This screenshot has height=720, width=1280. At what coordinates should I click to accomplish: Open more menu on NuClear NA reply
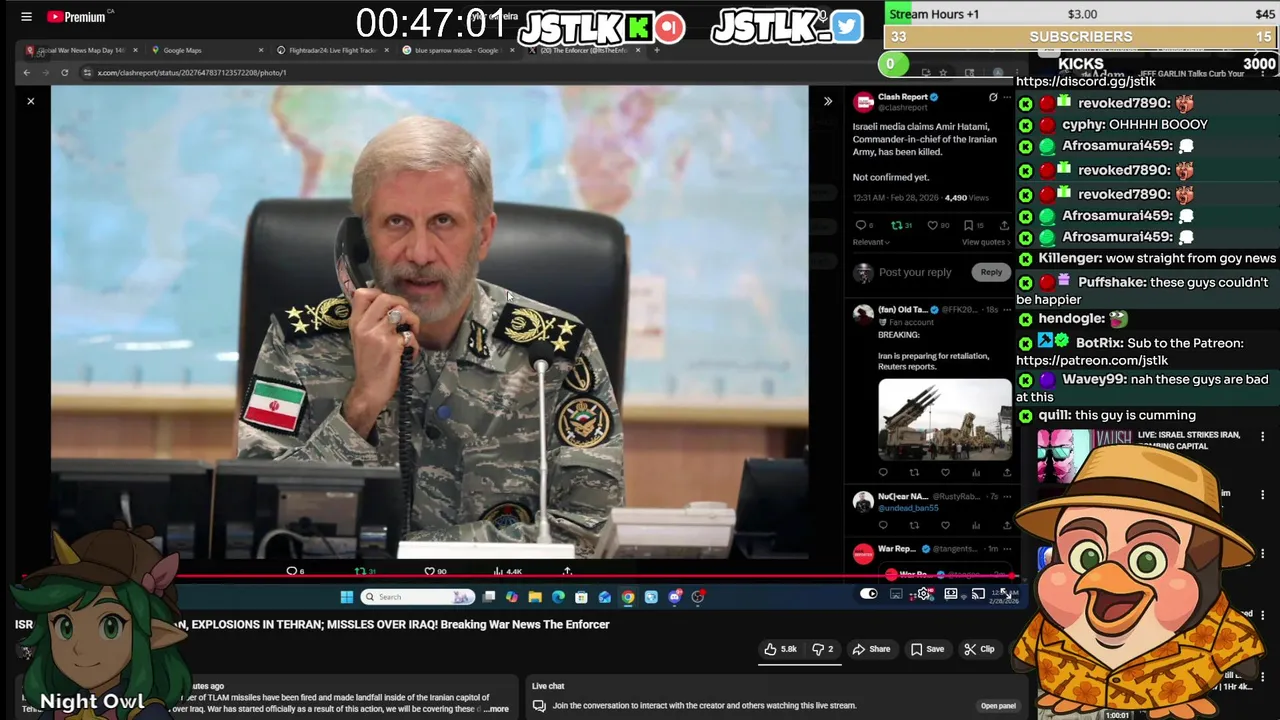click(x=1008, y=497)
